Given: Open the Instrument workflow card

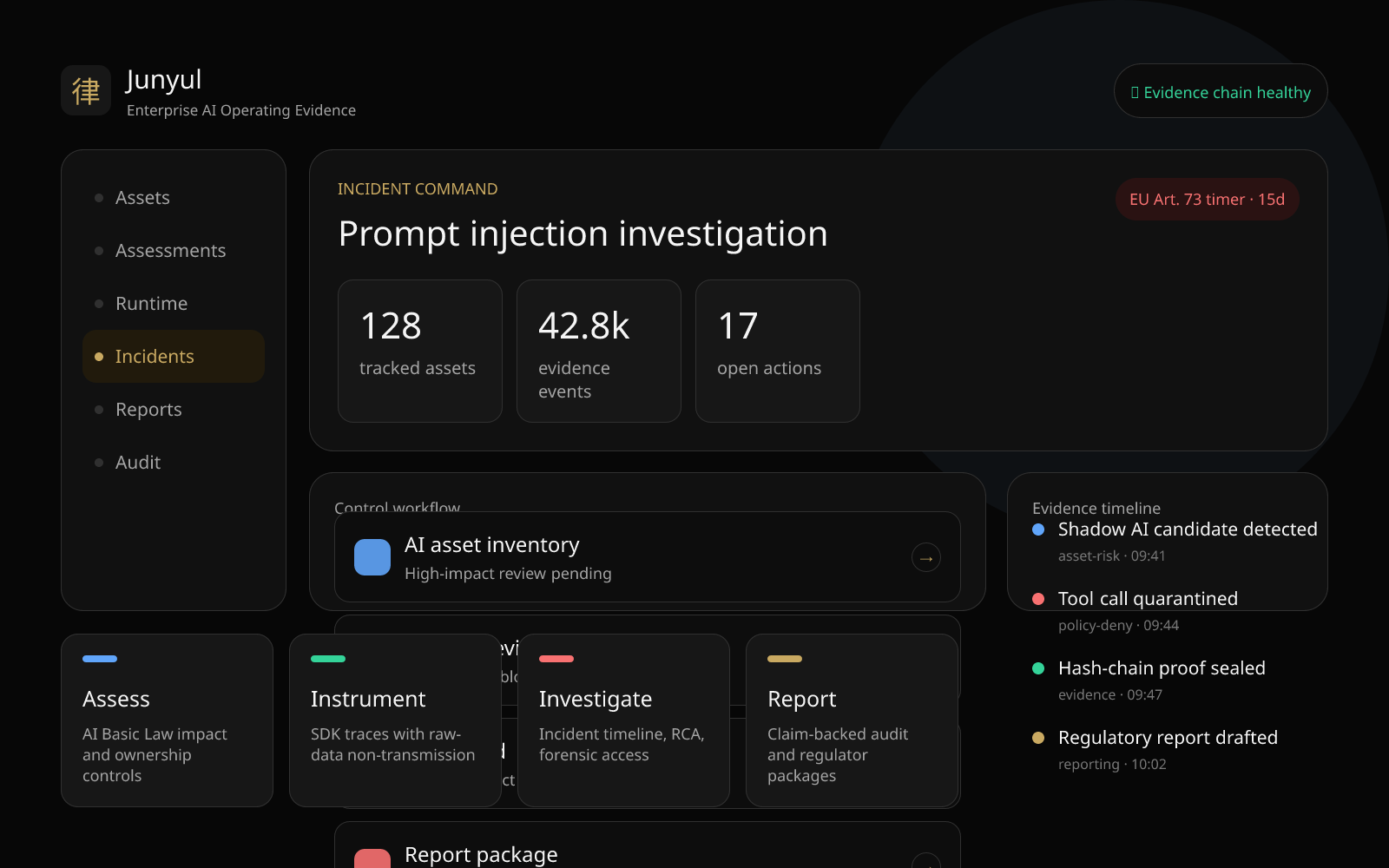Looking at the screenshot, I should click(395, 720).
